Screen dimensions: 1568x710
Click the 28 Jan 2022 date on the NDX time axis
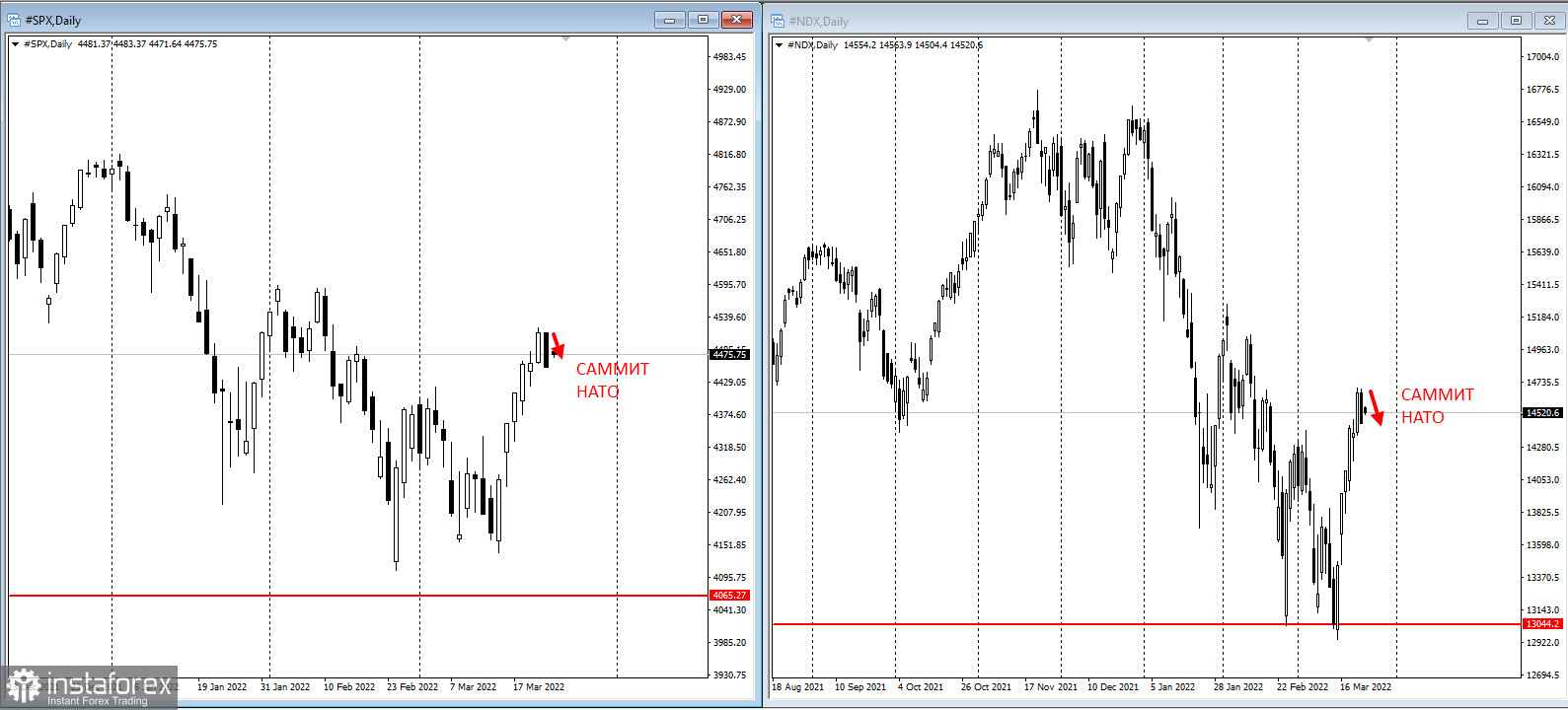tap(1238, 687)
